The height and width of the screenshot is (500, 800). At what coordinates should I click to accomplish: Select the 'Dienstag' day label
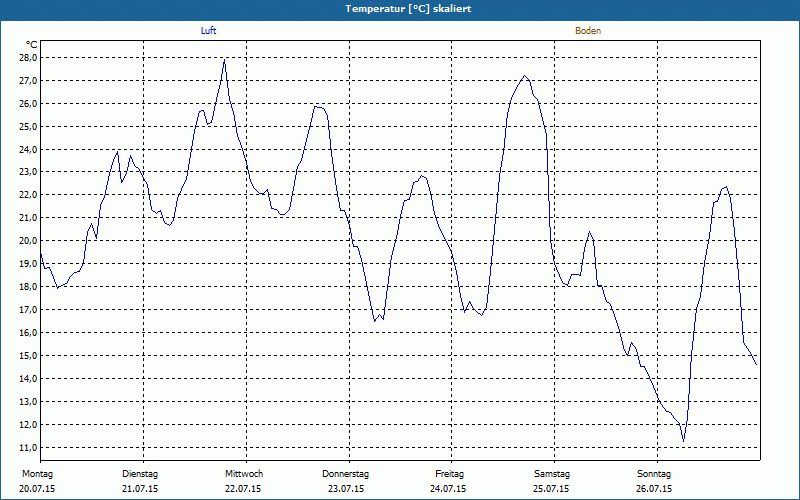point(140,474)
